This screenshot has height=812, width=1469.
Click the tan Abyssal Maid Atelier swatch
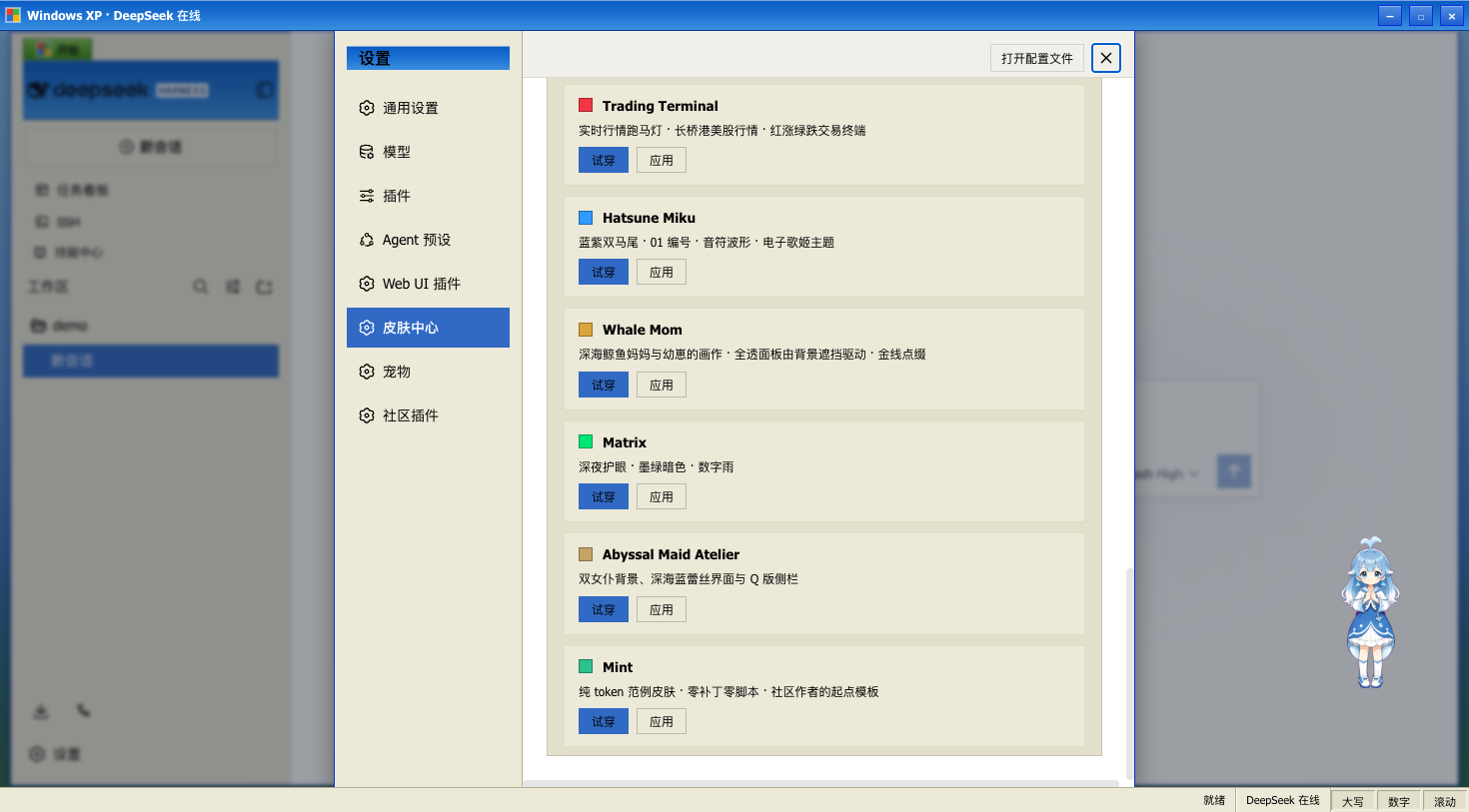coord(586,553)
